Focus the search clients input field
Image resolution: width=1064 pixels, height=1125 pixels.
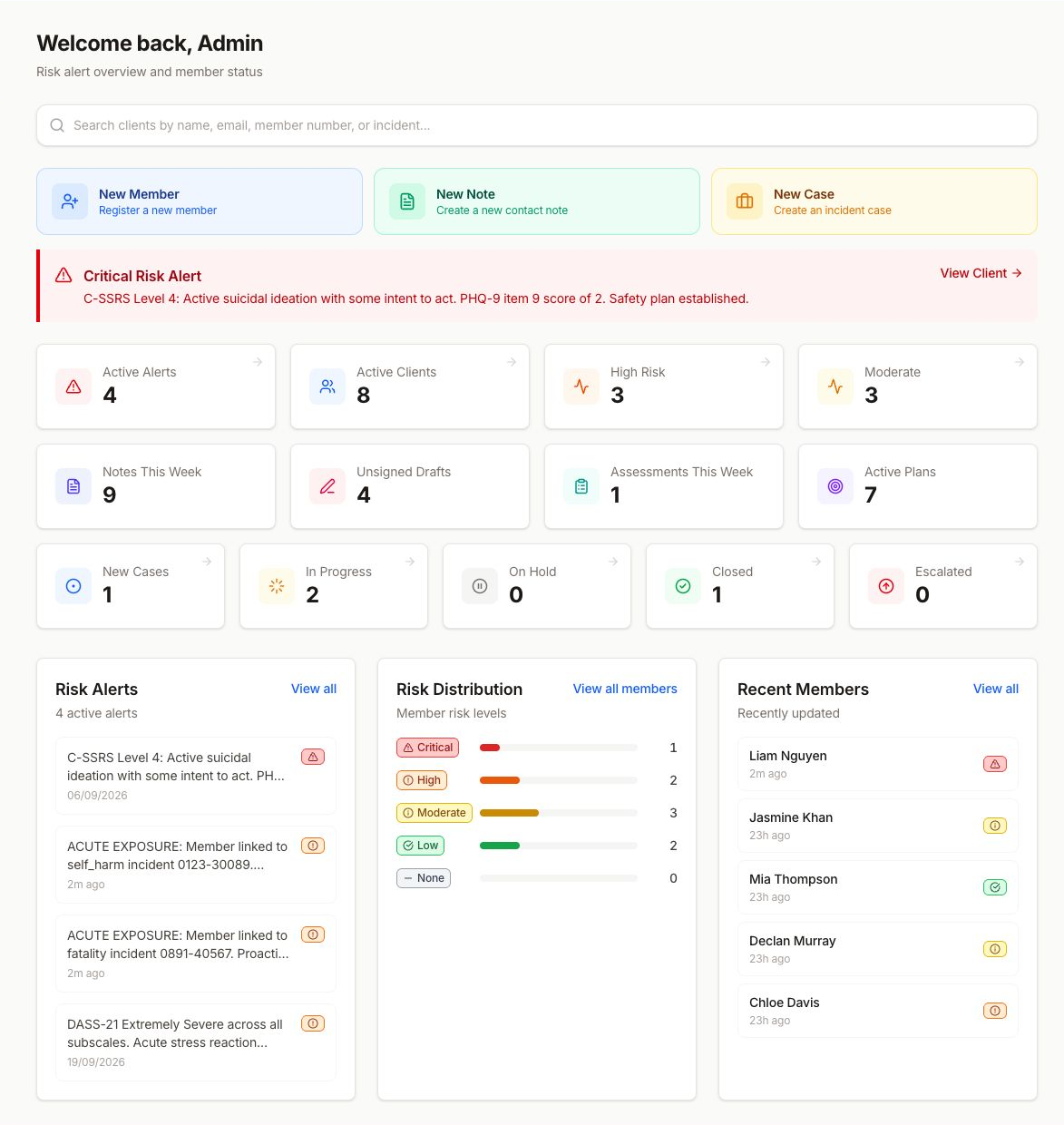pos(537,125)
